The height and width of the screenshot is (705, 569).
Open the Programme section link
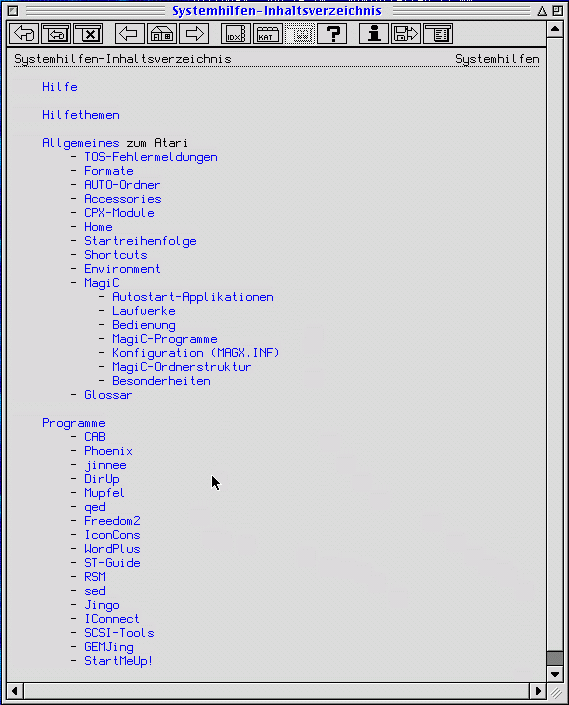[74, 423]
